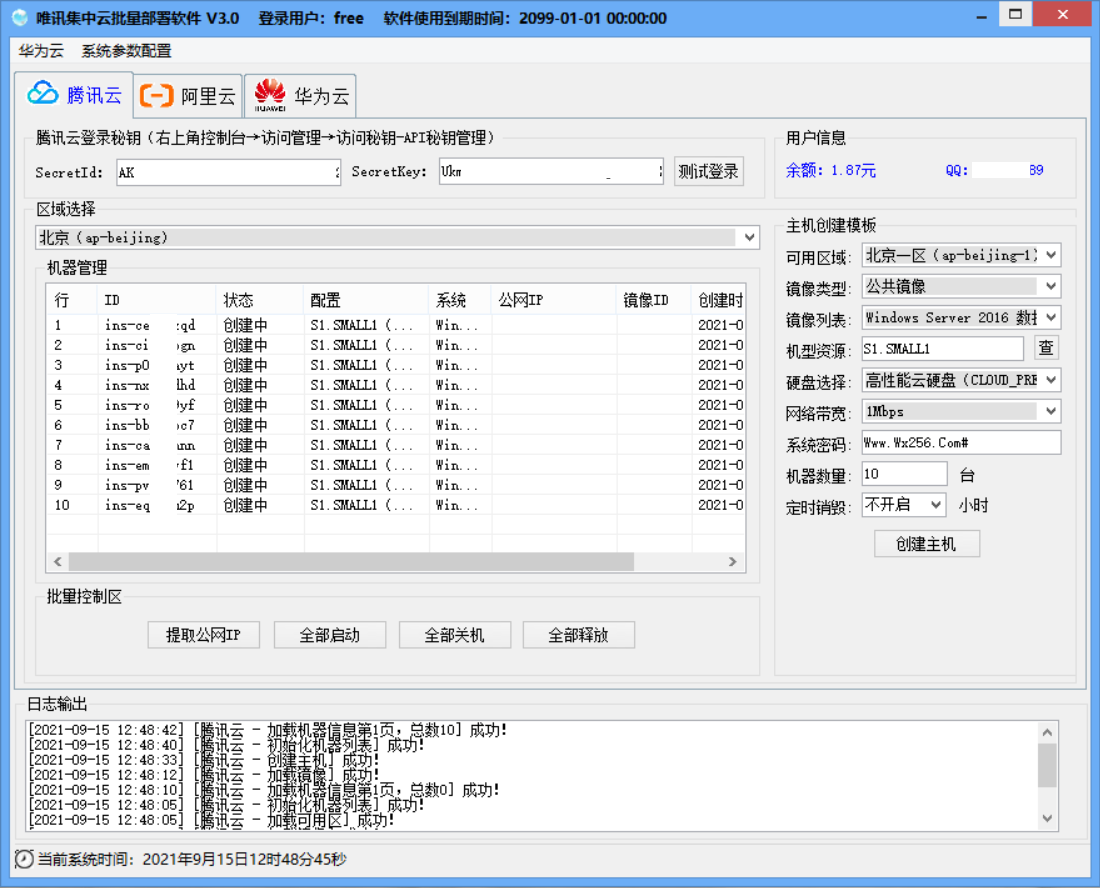The image size is (1100, 888).
Task: Select machine row 5 ins-ro
Action: tap(396, 405)
